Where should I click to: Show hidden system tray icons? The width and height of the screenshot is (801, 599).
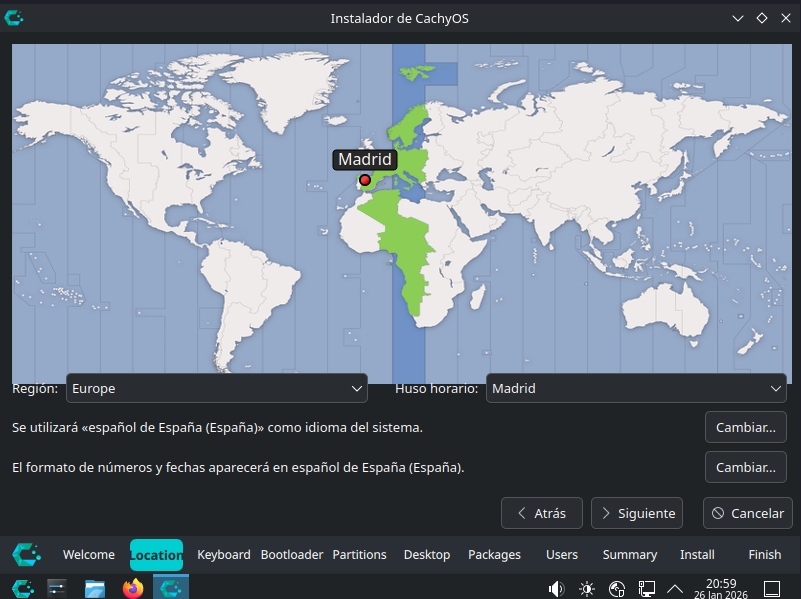pyautogui.click(x=675, y=588)
